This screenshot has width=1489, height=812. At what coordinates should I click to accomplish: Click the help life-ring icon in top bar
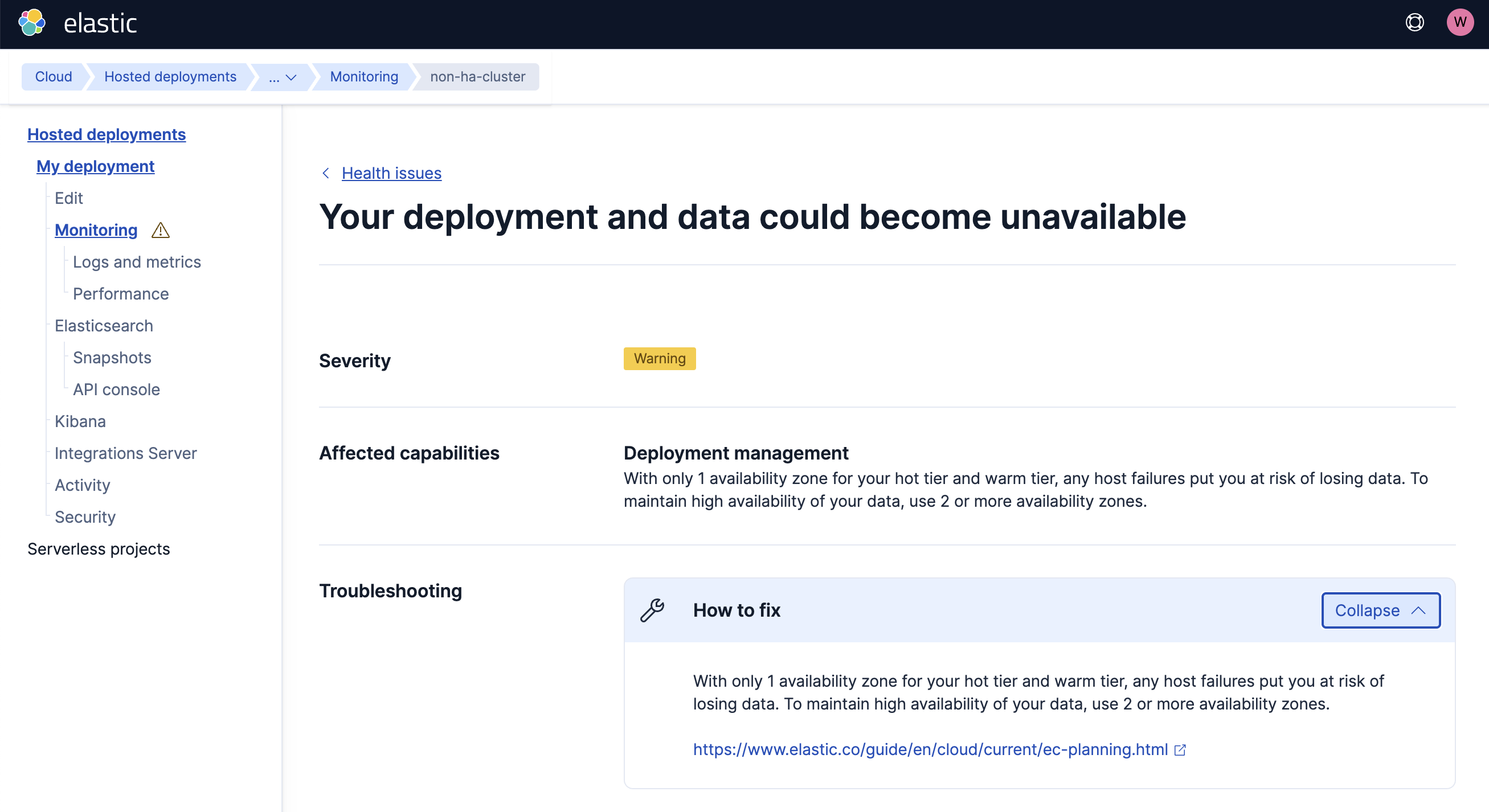pos(1414,23)
